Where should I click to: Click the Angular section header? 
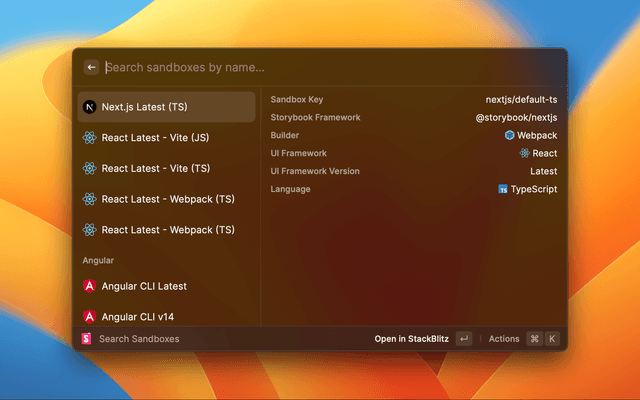tap(98, 260)
